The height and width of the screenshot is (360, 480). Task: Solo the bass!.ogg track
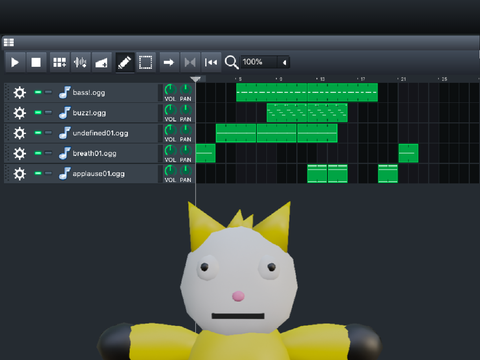pyautogui.click(x=48, y=92)
